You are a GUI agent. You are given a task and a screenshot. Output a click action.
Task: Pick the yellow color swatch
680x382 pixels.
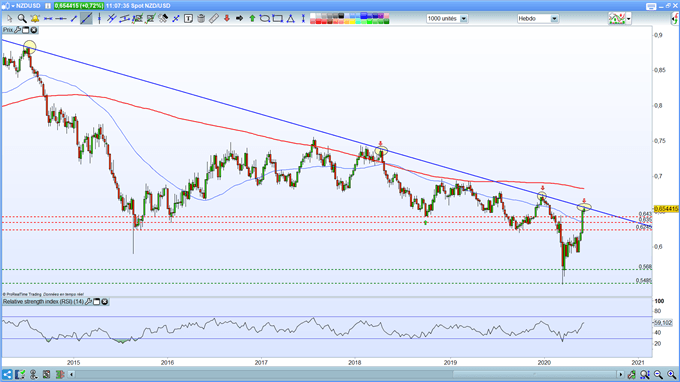pos(353,21)
